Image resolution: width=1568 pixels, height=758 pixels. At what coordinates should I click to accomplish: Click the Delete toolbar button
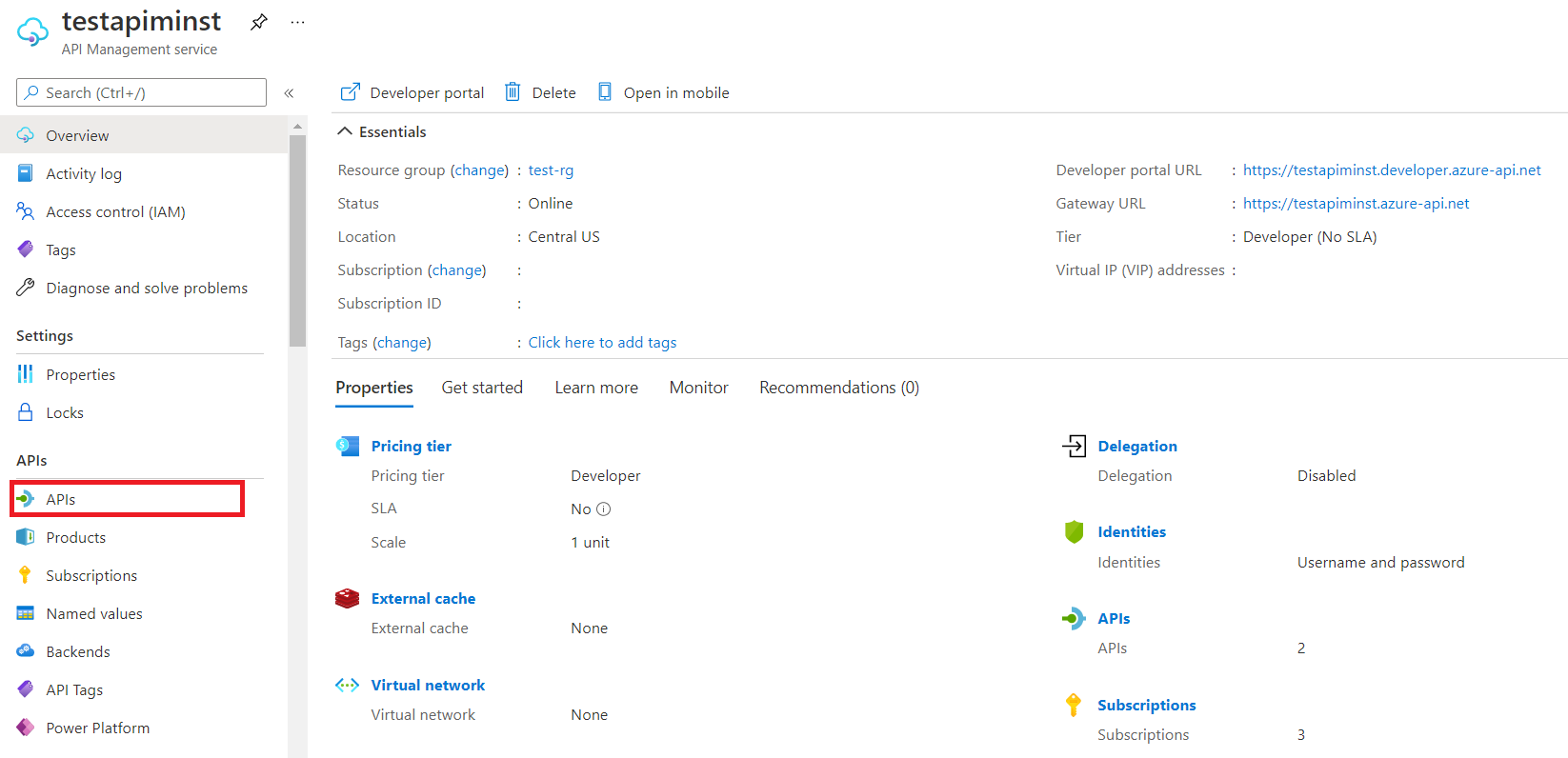click(x=540, y=92)
